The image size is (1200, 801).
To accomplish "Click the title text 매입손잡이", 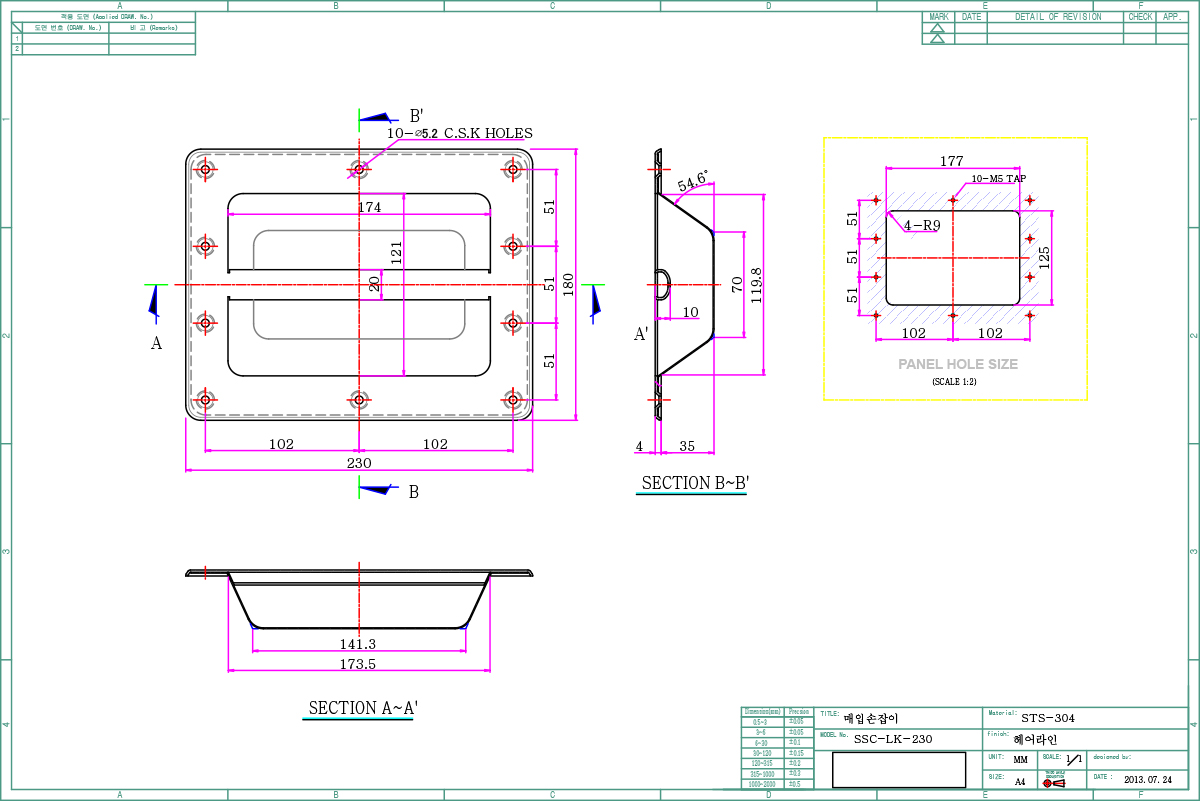I will (x=872, y=718).
